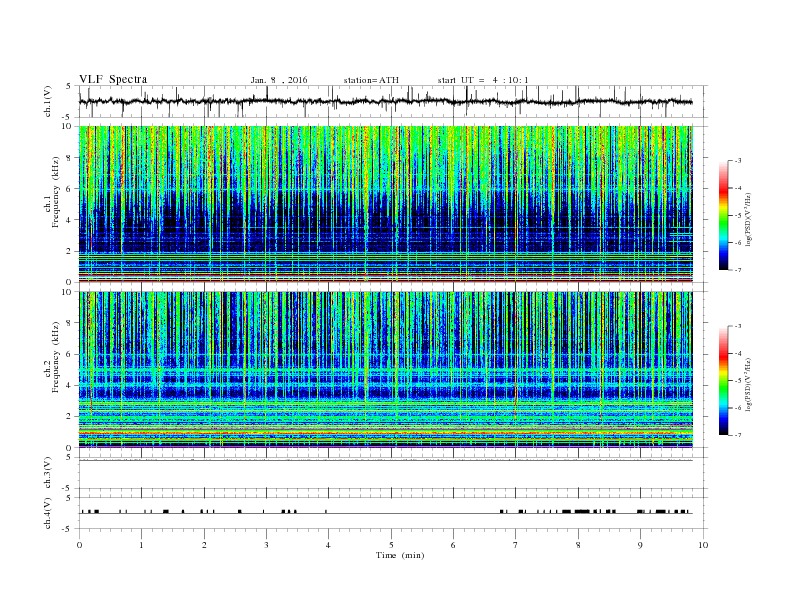
Task: Click the "-7" label on ch.2 color bar
Action: click(738, 435)
